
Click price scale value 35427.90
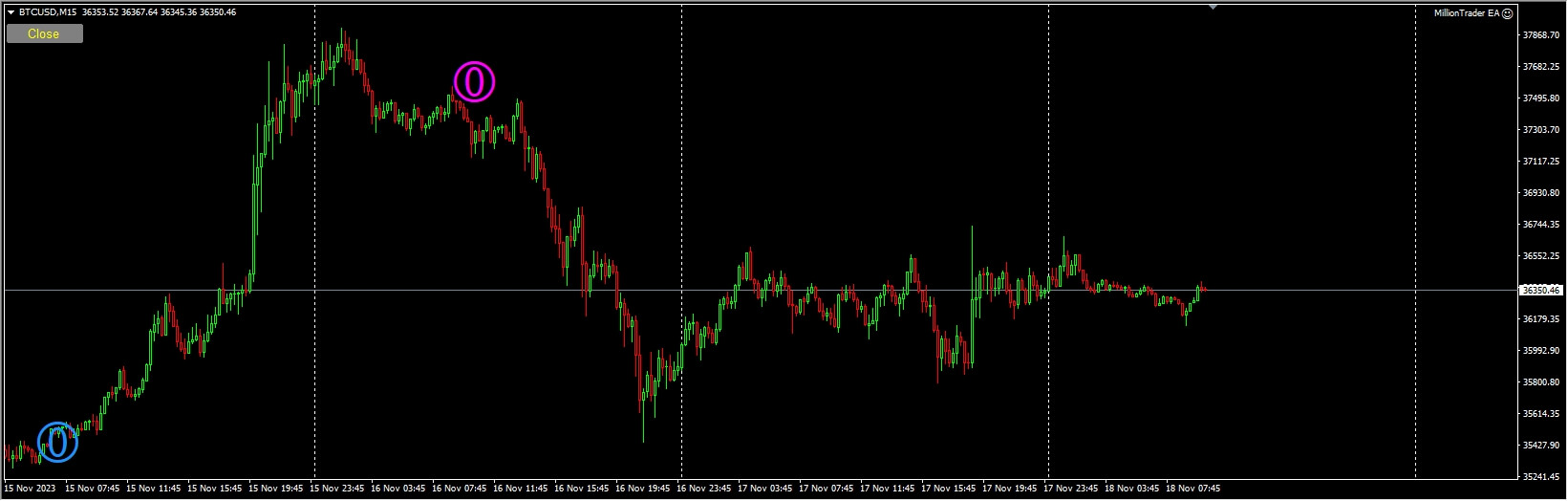[1540, 446]
